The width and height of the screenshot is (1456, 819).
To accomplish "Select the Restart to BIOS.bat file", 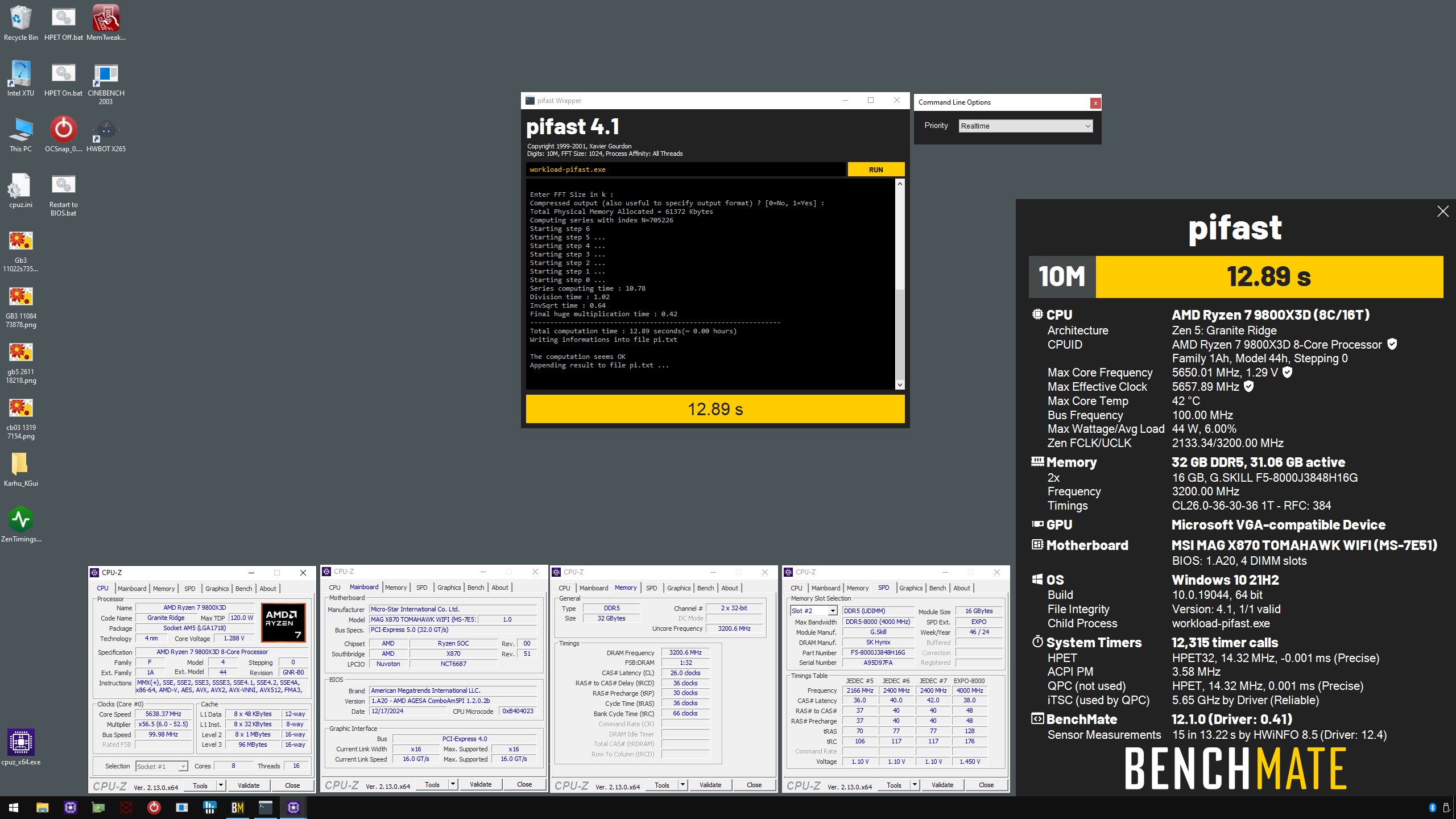I will pos(63,194).
